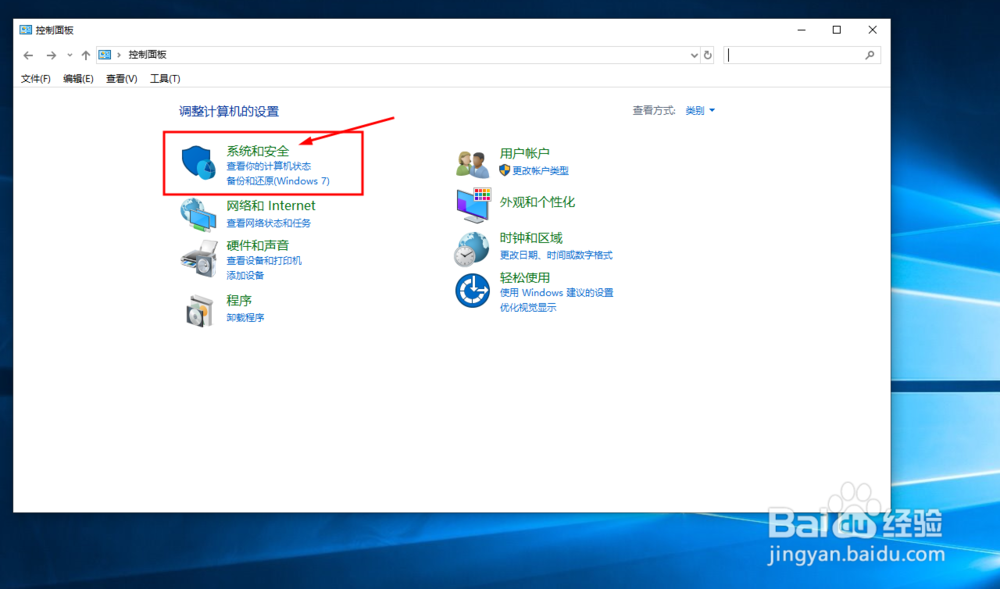Click 查看设备和打印机 link
Screen dimensions: 1000x589
[x=264, y=261]
